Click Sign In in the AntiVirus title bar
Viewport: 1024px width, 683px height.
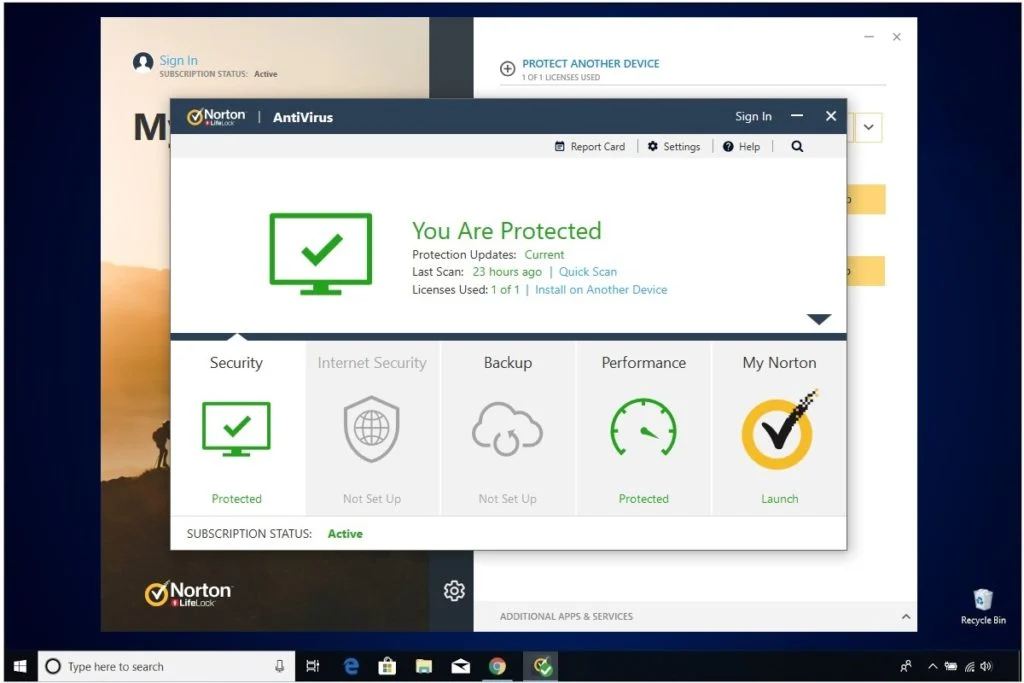coord(753,116)
